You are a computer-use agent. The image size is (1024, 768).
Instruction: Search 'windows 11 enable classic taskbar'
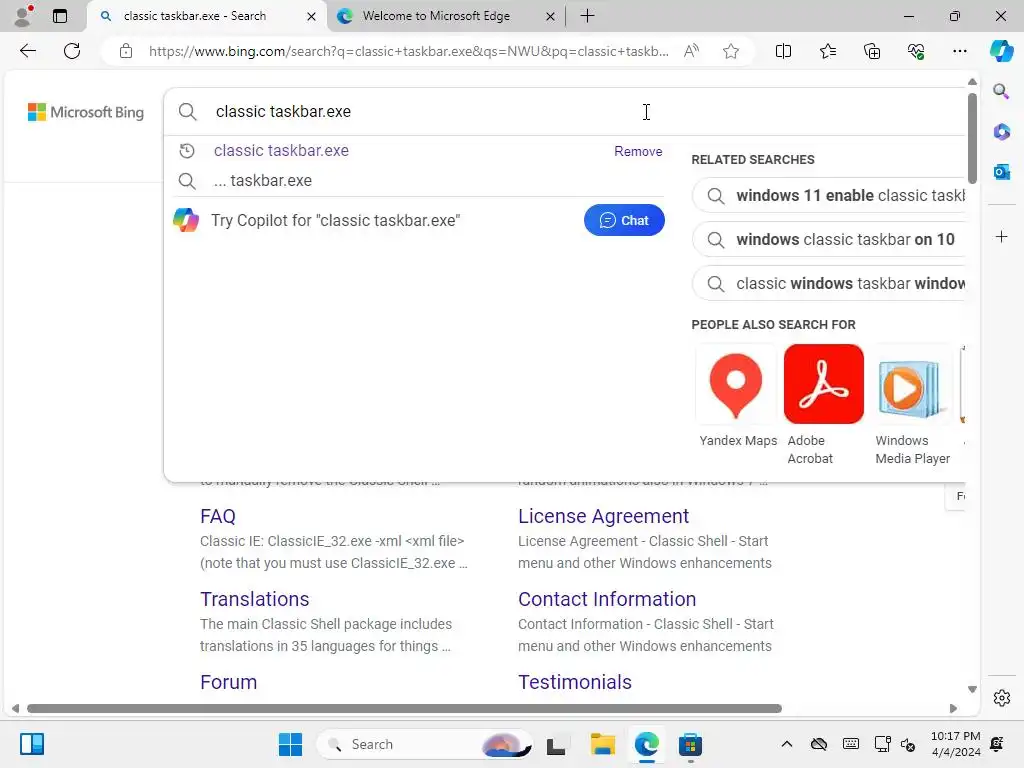pyautogui.click(x=828, y=195)
